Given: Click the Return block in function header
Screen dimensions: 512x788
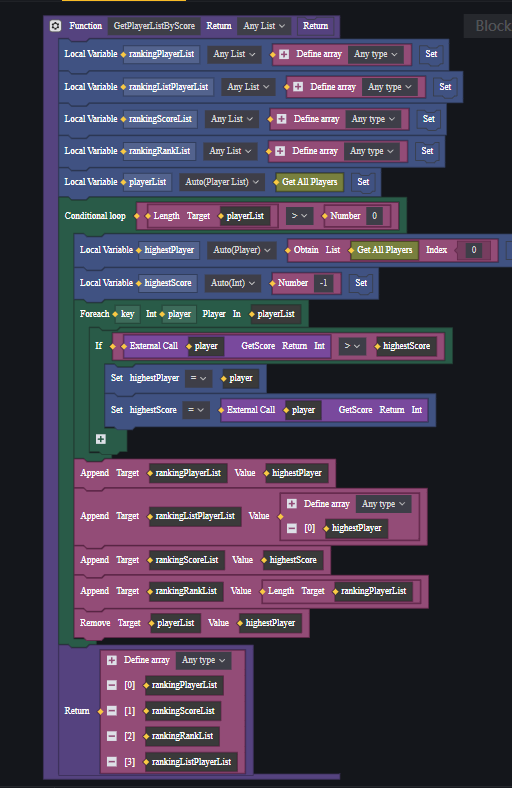Looking at the screenshot, I should coord(316,26).
